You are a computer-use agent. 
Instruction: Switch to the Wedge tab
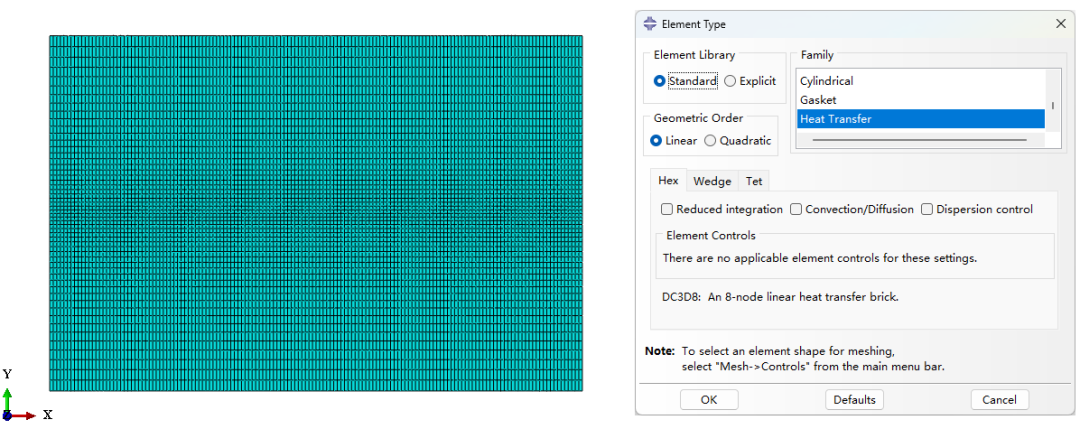pyautogui.click(x=712, y=181)
